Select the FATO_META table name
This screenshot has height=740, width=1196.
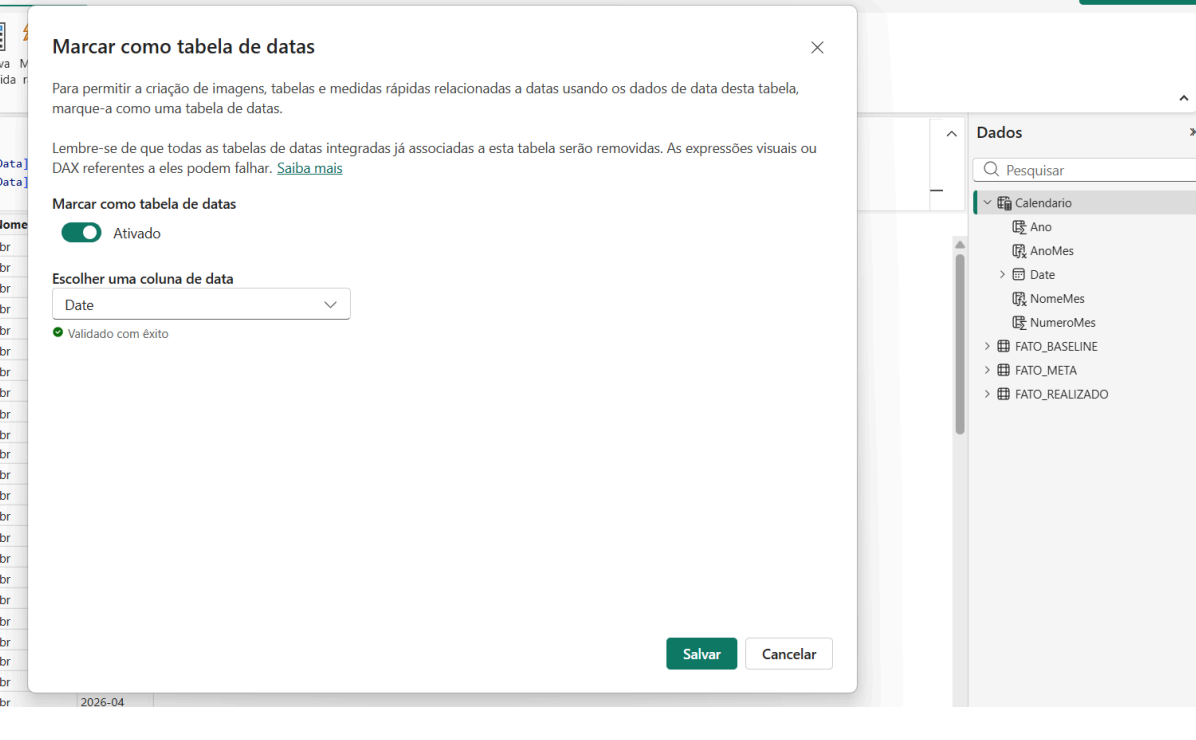click(x=1046, y=370)
